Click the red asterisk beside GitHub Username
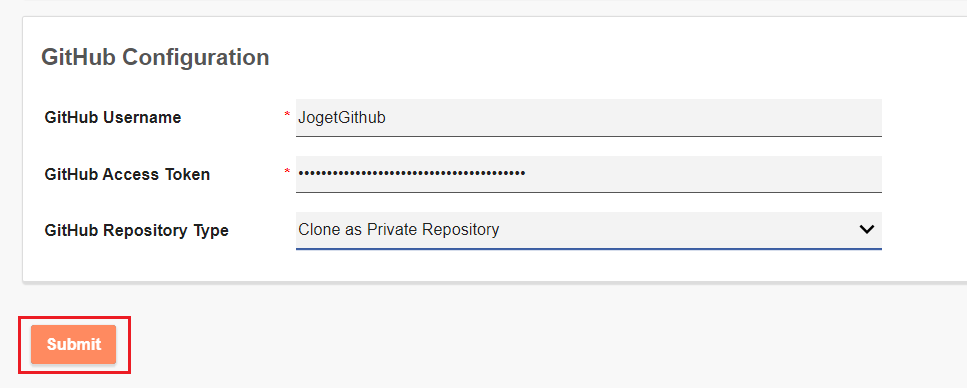The image size is (967, 388). tap(287, 115)
